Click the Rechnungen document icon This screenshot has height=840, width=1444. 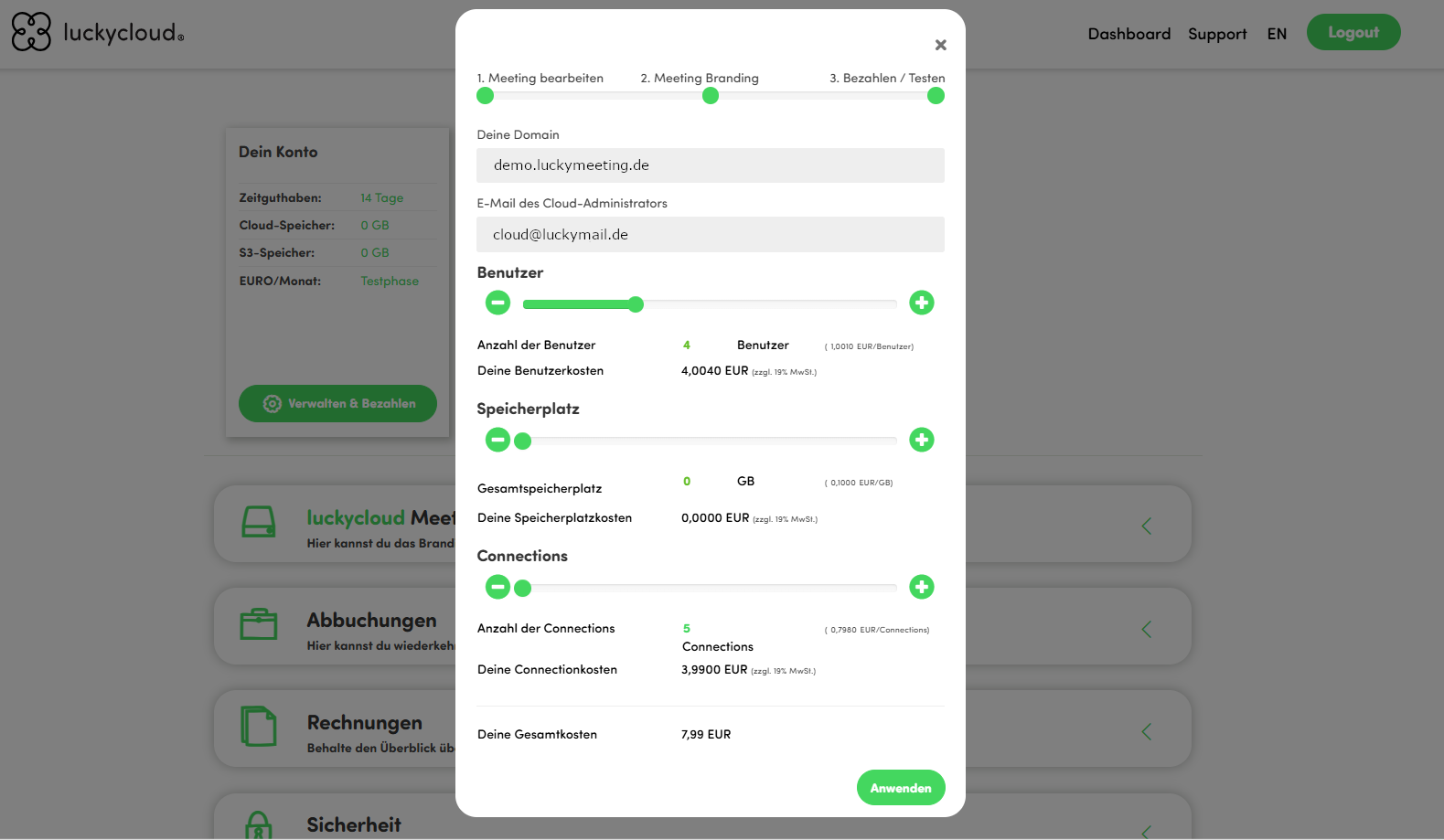[258, 727]
